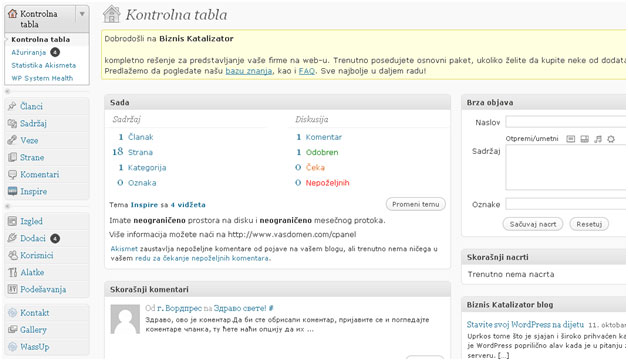
Task: Click the add video icon in Brza objava
Action: pos(585,139)
